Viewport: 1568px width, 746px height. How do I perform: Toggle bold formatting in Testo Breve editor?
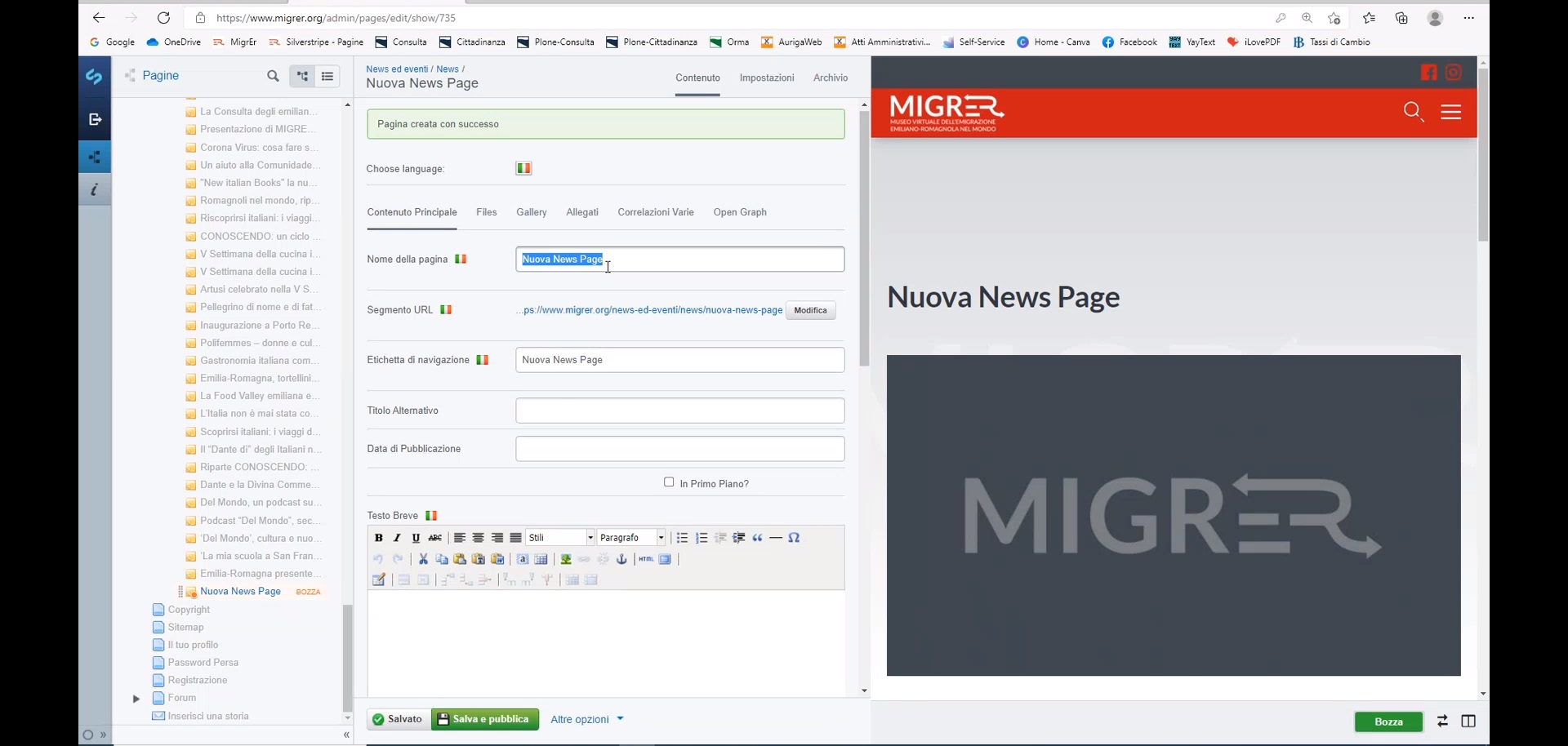coord(378,538)
